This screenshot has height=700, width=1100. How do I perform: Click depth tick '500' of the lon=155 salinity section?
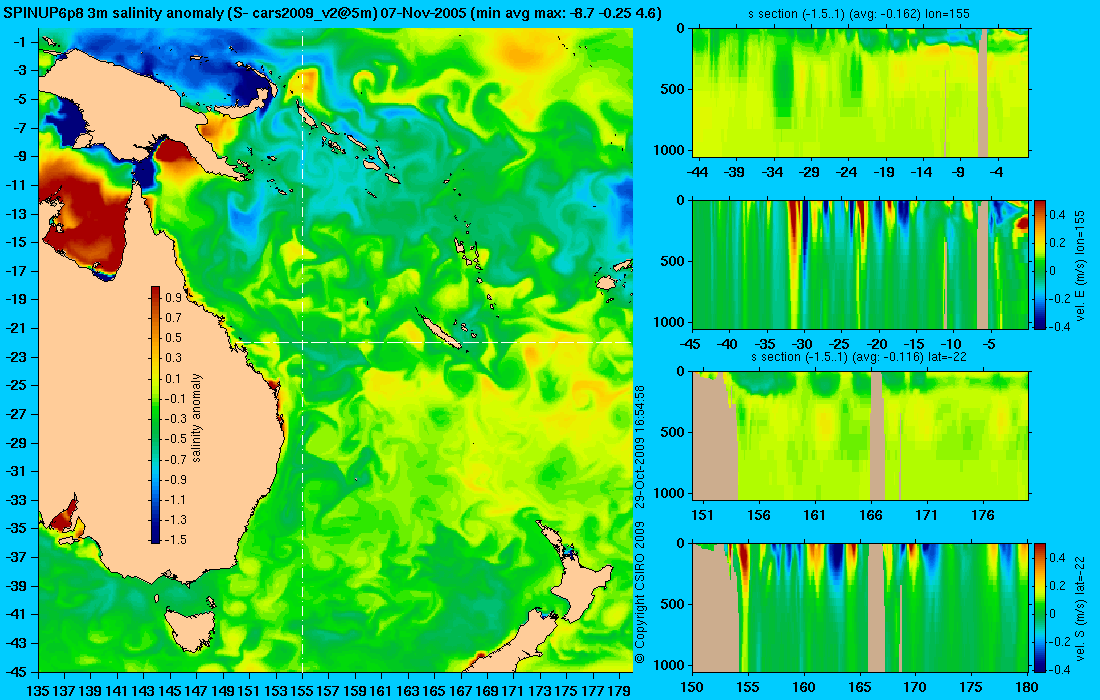pos(673,89)
